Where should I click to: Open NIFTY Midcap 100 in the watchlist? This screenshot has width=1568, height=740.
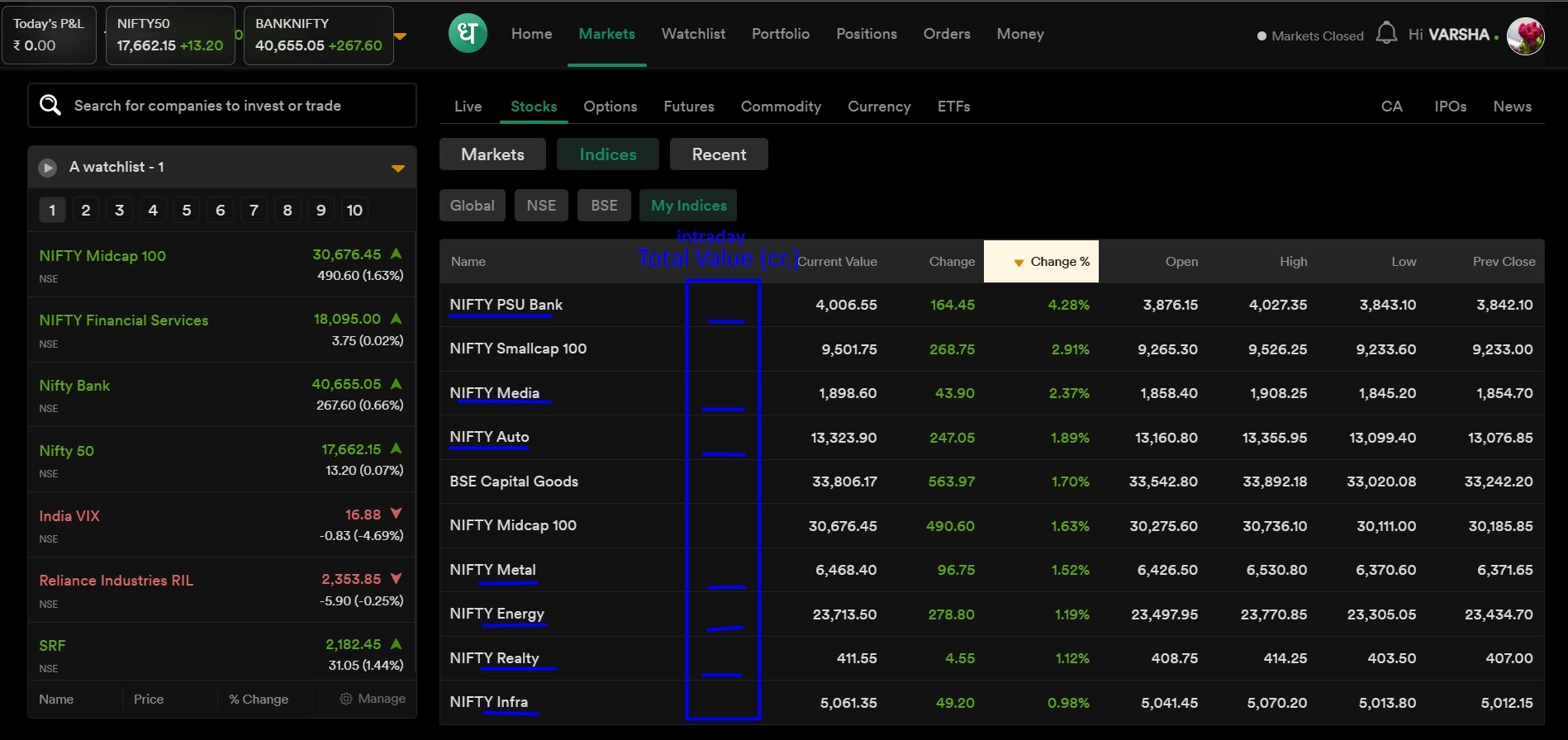[221, 265]
